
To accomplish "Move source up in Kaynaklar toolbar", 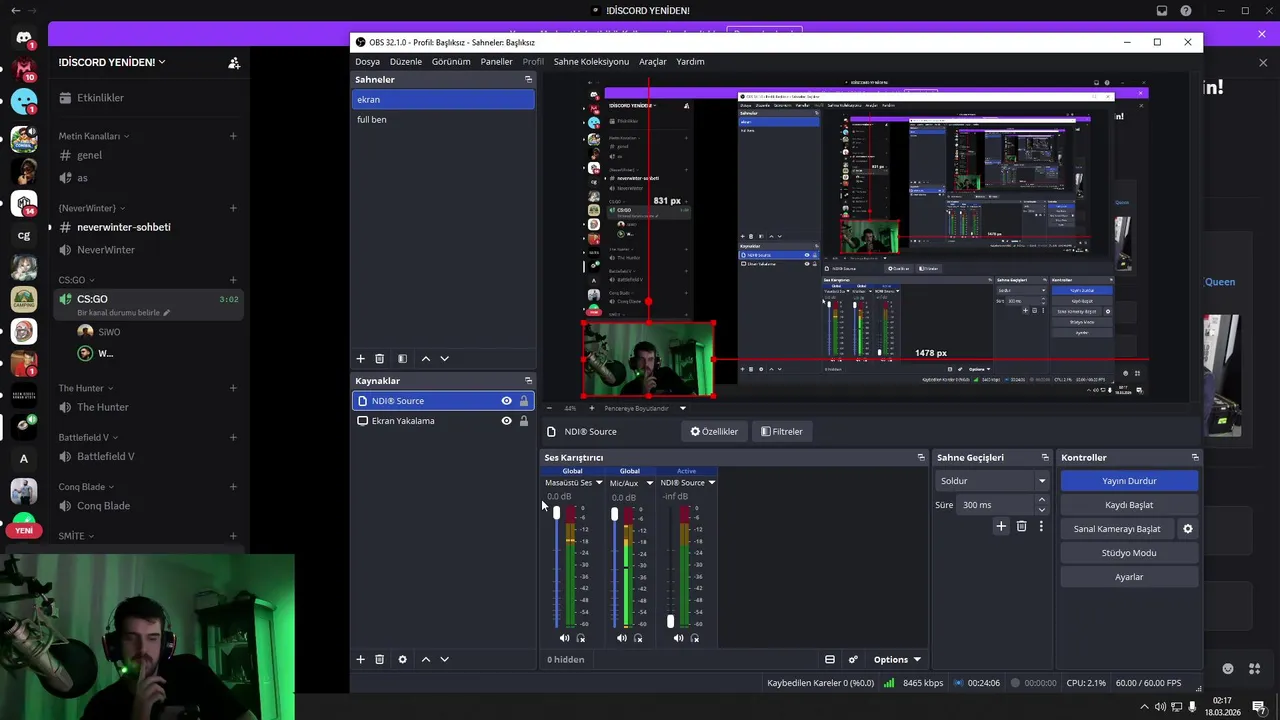I will (426, 659).
